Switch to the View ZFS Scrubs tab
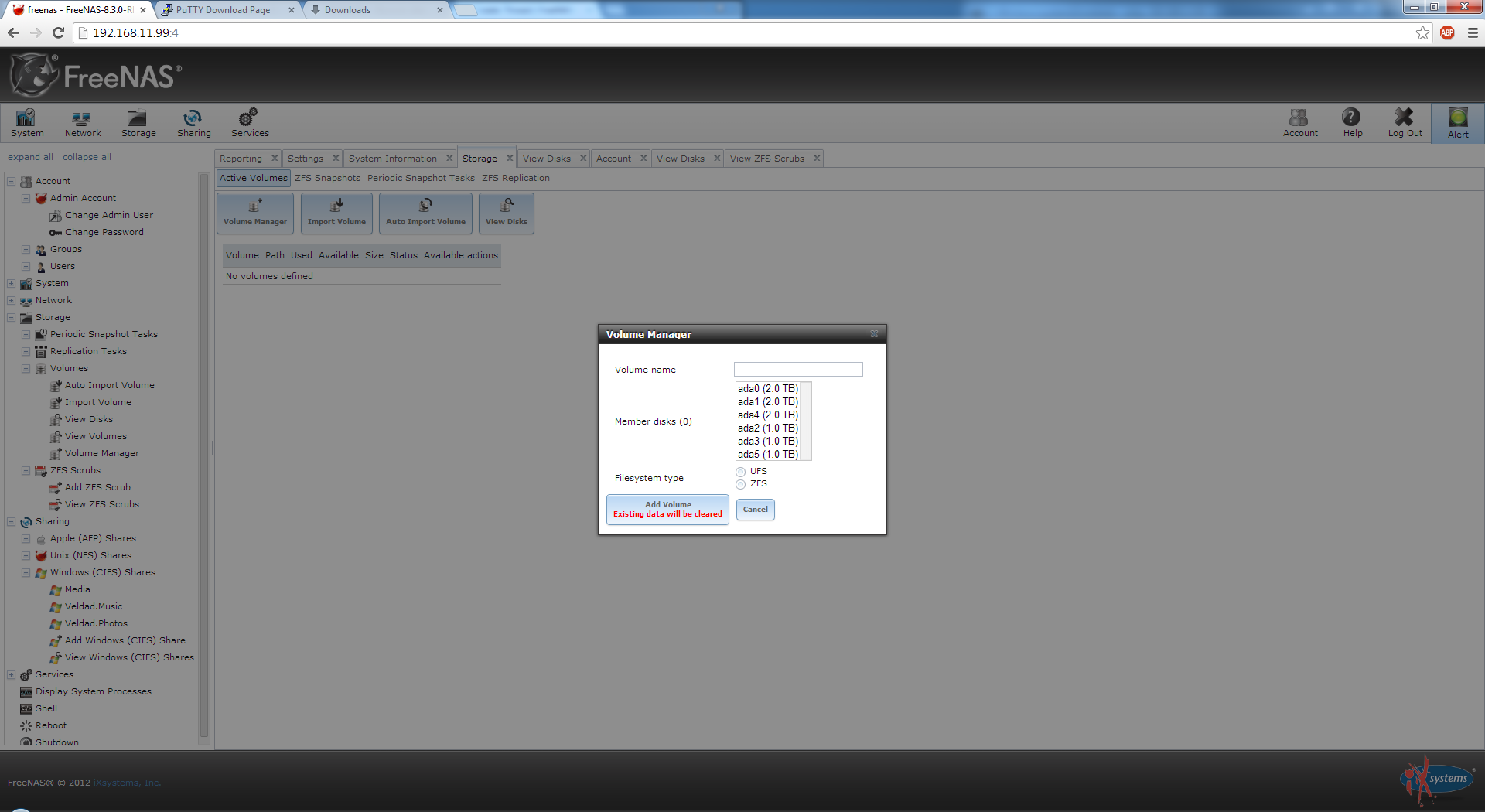Image resolution: width=1485 pixels, height=812 pixels. [x=766, y=159]
